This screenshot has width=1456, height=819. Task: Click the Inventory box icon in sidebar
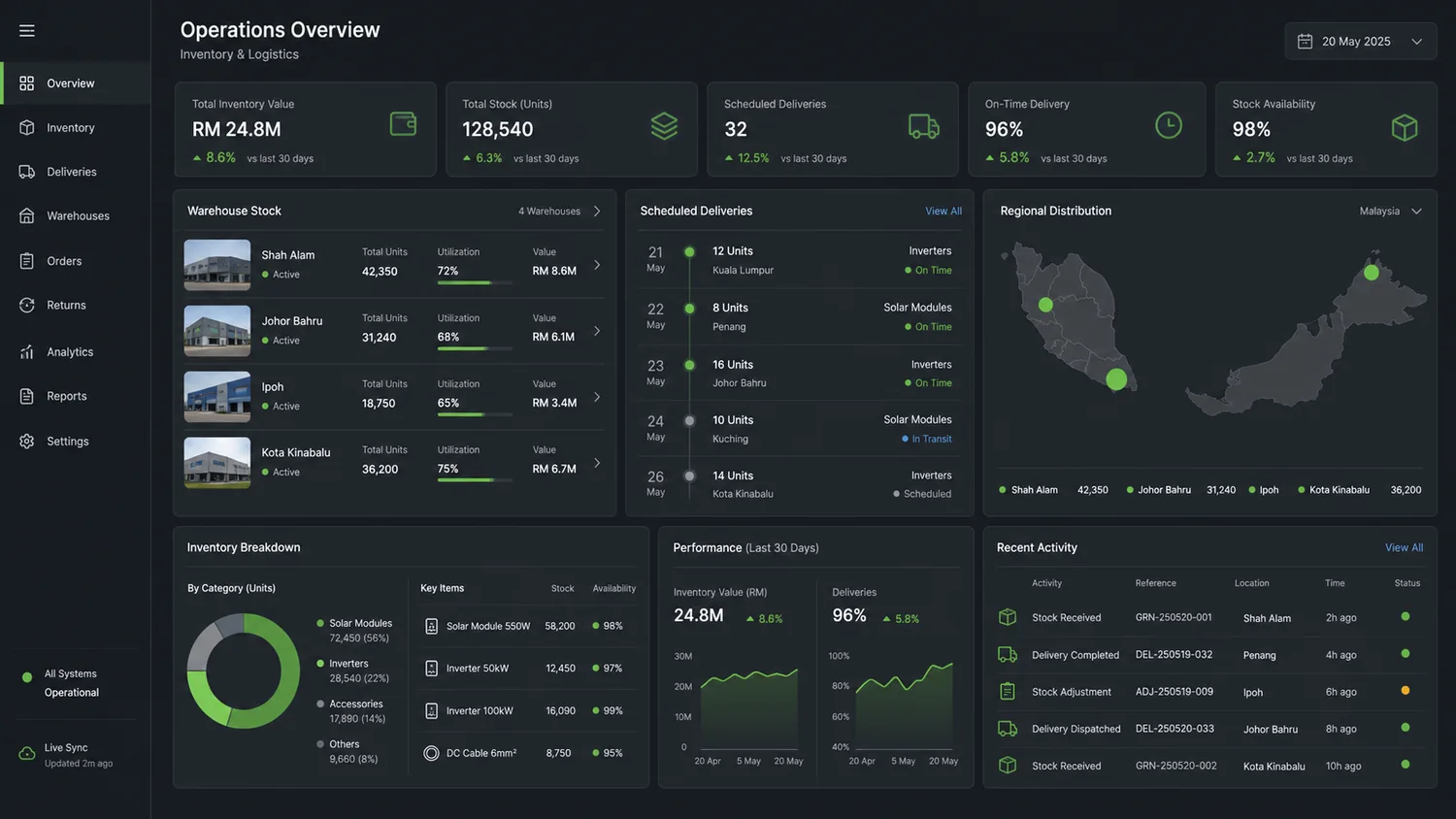pyautogui.click(x=27, y=128)
